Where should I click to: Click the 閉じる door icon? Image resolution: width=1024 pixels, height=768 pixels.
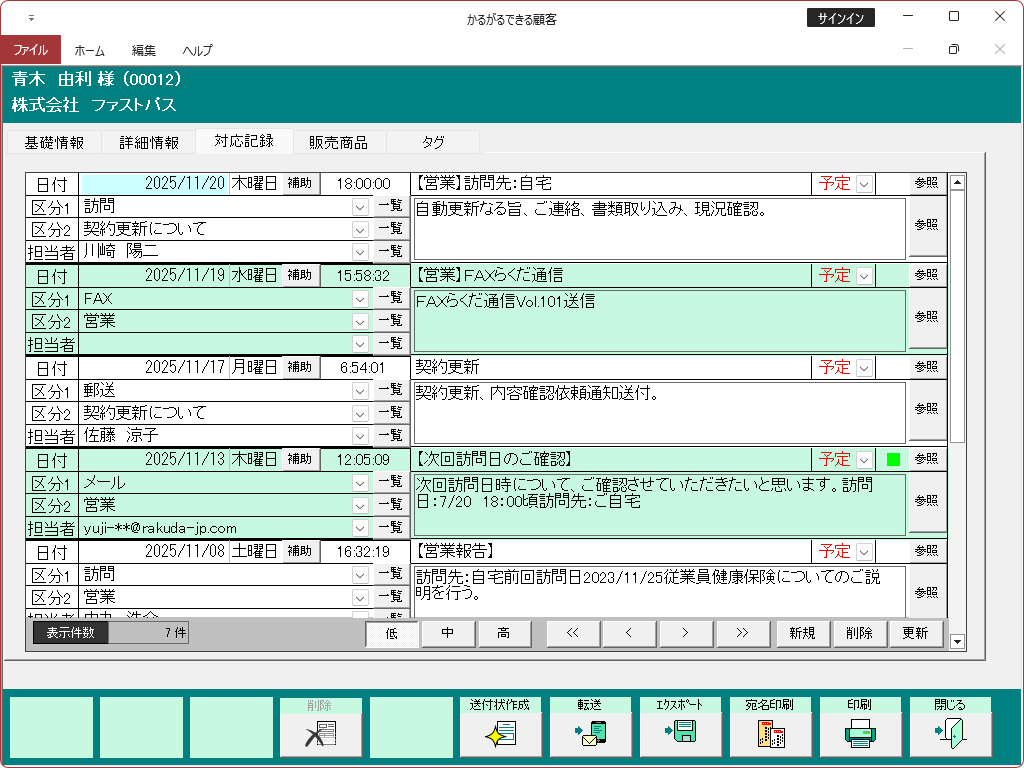(x=950, y=734)
